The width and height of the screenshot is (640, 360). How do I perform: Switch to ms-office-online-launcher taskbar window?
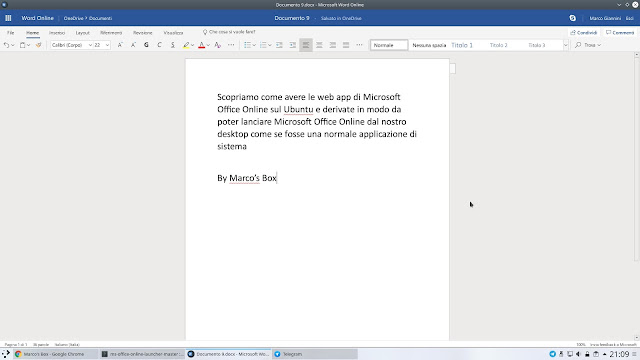[142, 354]
